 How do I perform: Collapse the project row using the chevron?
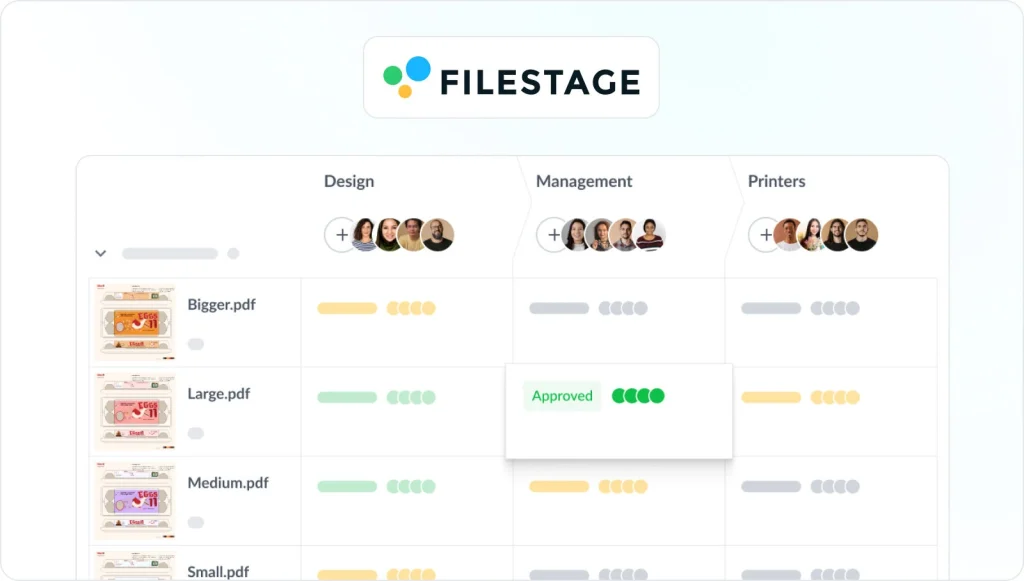coord(100,253)
